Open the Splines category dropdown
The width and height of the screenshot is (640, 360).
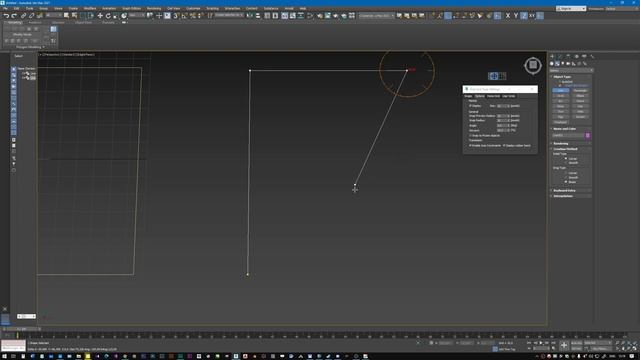pyautogui.click(x=571, y=70)
